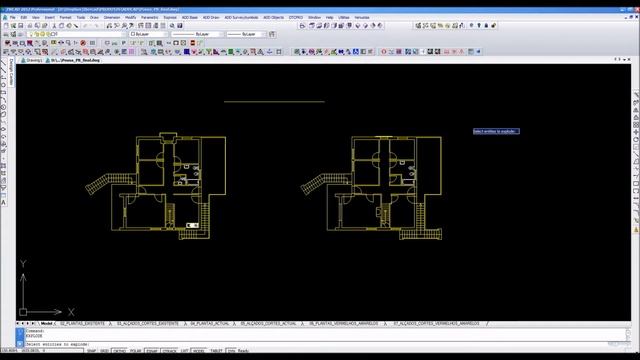Viewport: 640px width, 360px height.
Task: Open the Modify menu
Action: [x=131, y=18]
